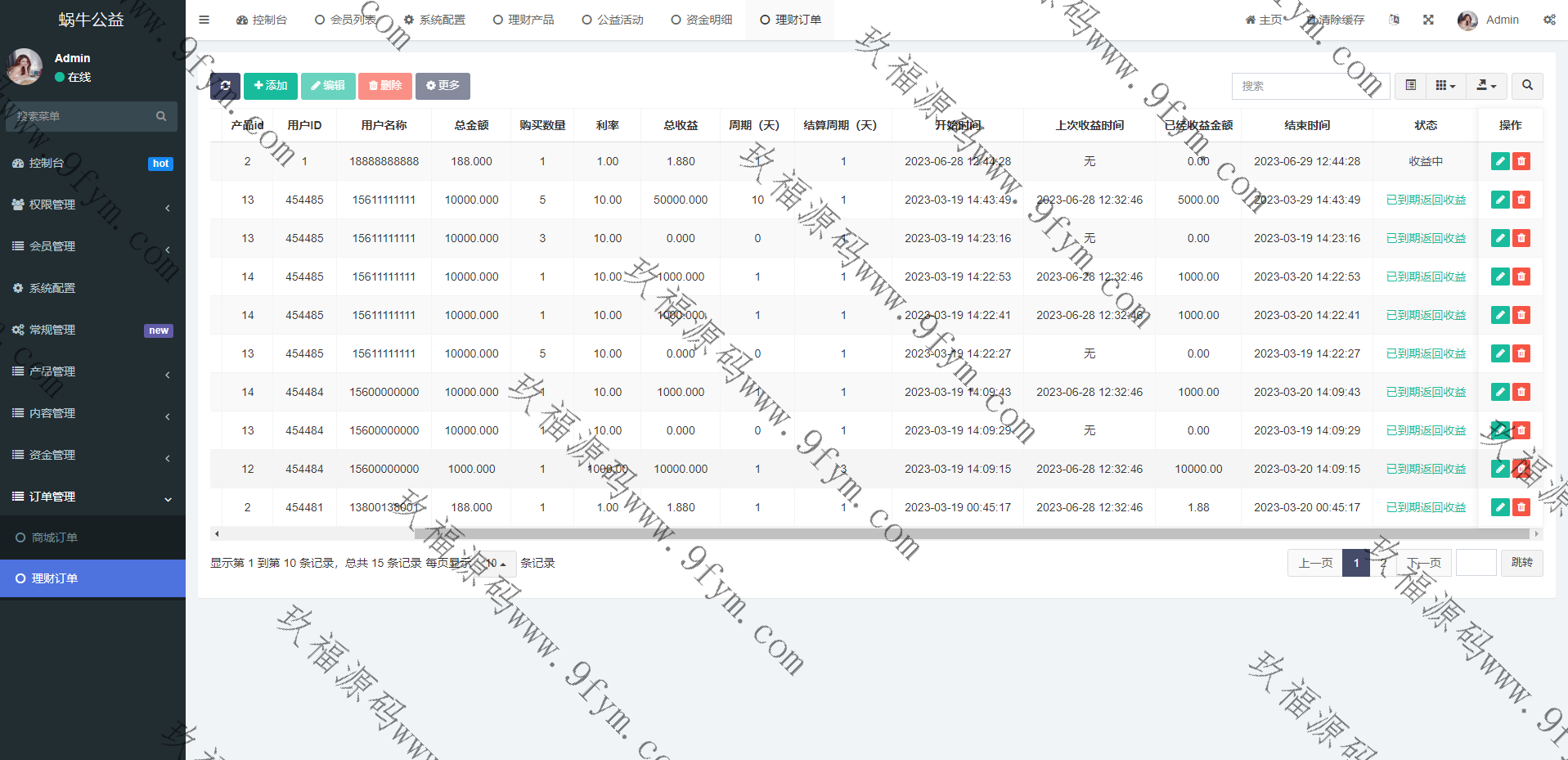
Task: Open the export data dropdown
Action: 1486,86
